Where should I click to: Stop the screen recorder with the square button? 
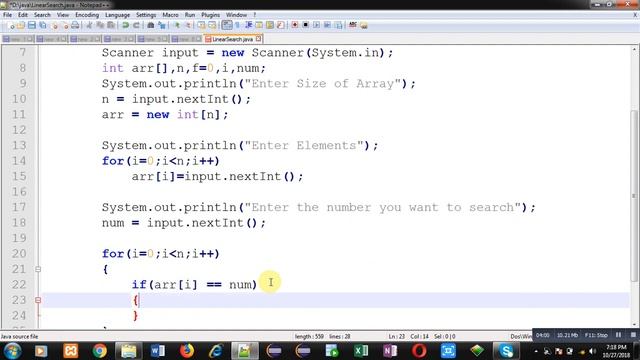633,335
